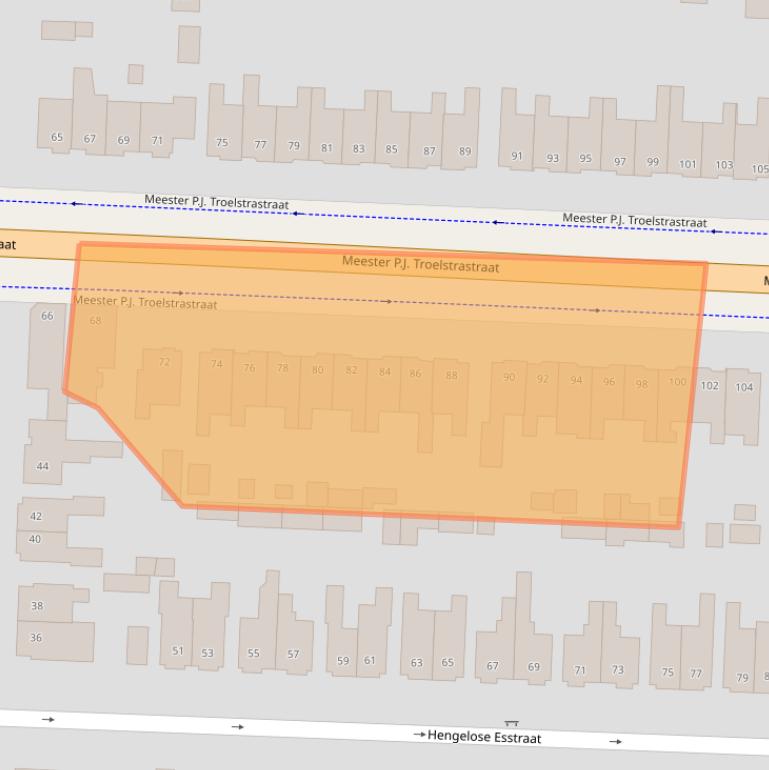Click house number 105 at the right edge
The width and height of the screenshot is (769, 770).
click(x=759, y=169)
